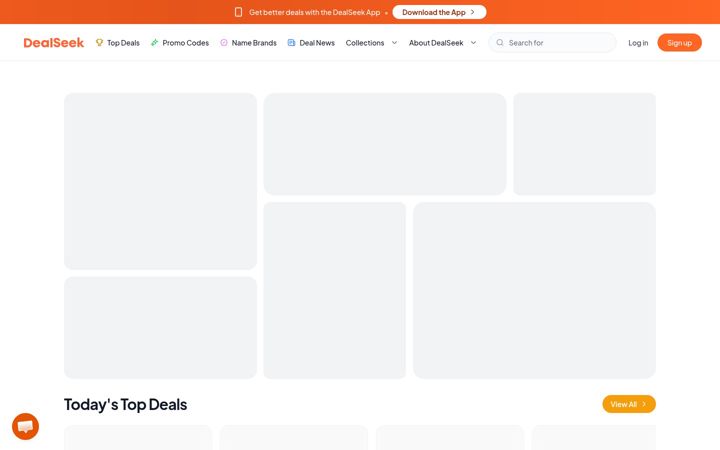The image size is (720, 450).
Task: Click the Download the App button
Action: 439,12
